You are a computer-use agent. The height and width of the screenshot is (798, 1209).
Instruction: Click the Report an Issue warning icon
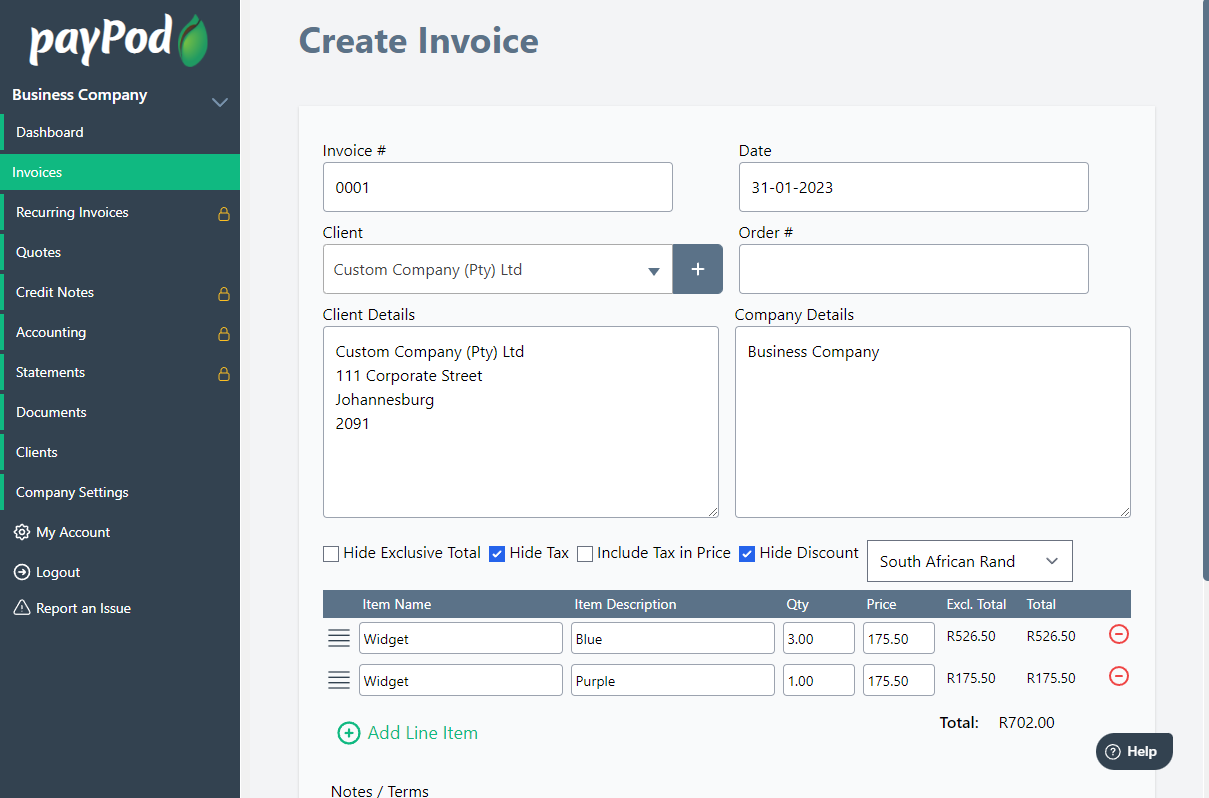[22, 608]
